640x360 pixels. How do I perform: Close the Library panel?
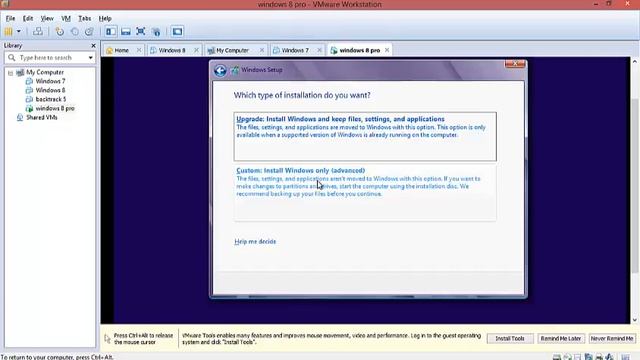(x=93, y=46)
